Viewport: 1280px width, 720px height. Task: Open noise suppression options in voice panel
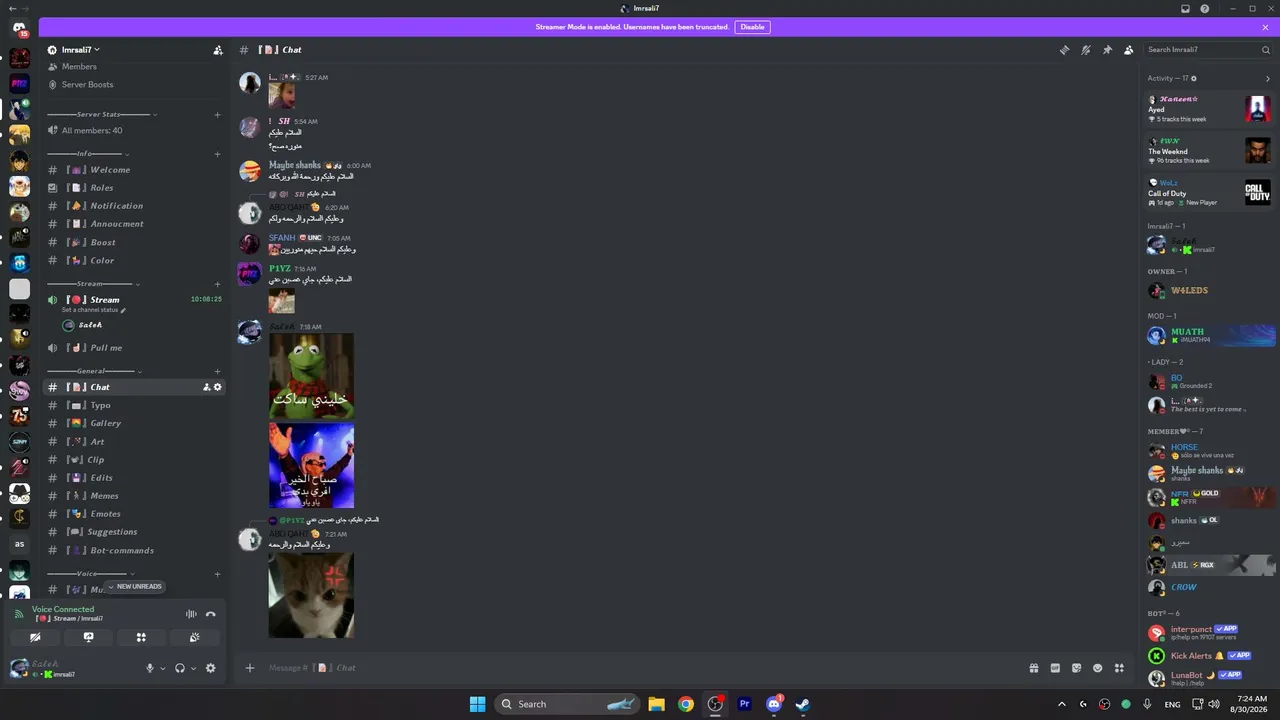(x=191, y=614)
